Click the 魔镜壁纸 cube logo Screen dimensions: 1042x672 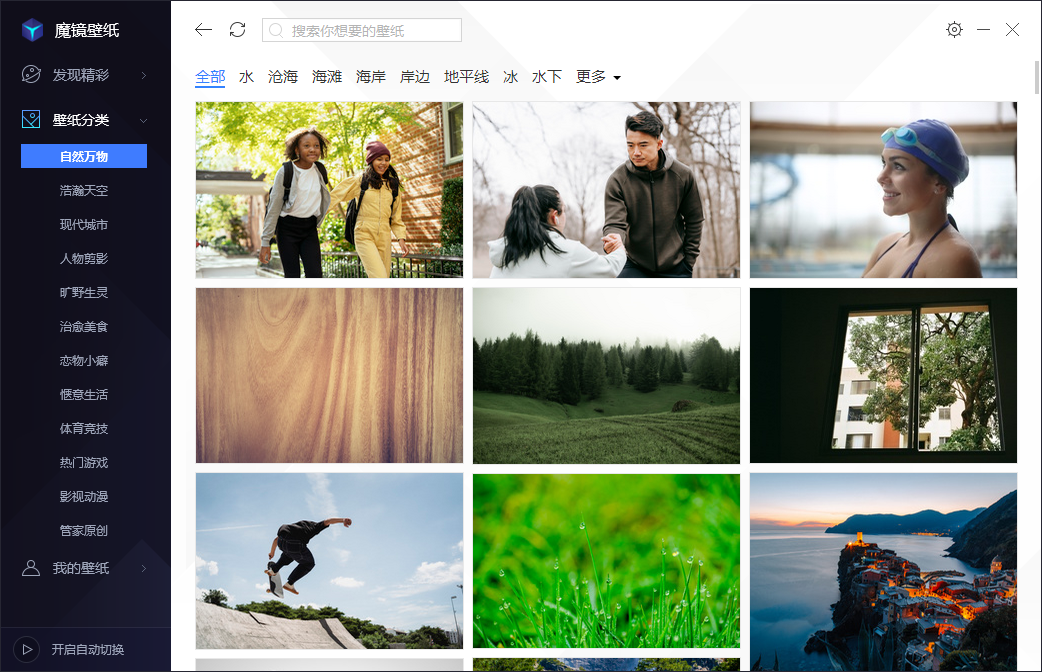[33, 30]
